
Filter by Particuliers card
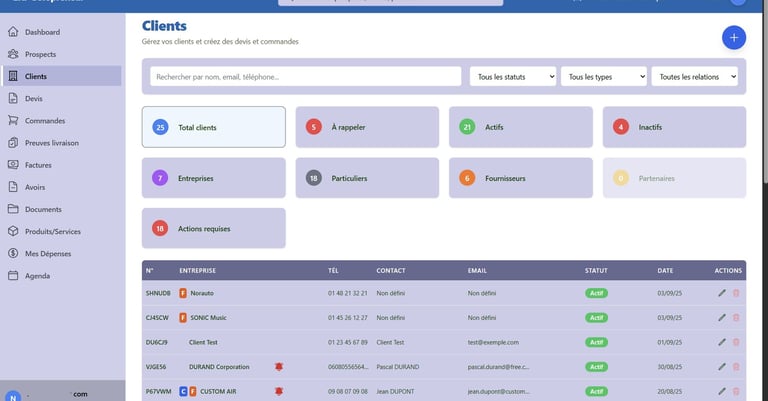[x=367, y=178]
